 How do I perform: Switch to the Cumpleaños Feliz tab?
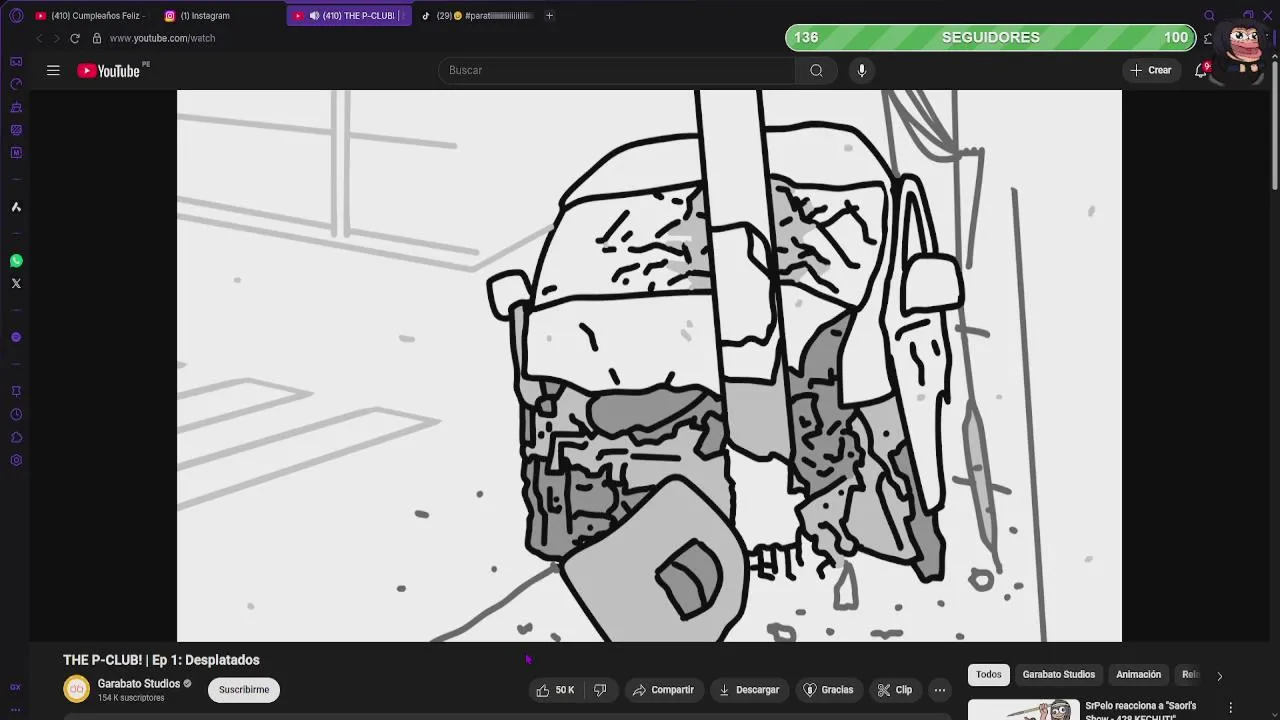90,16
